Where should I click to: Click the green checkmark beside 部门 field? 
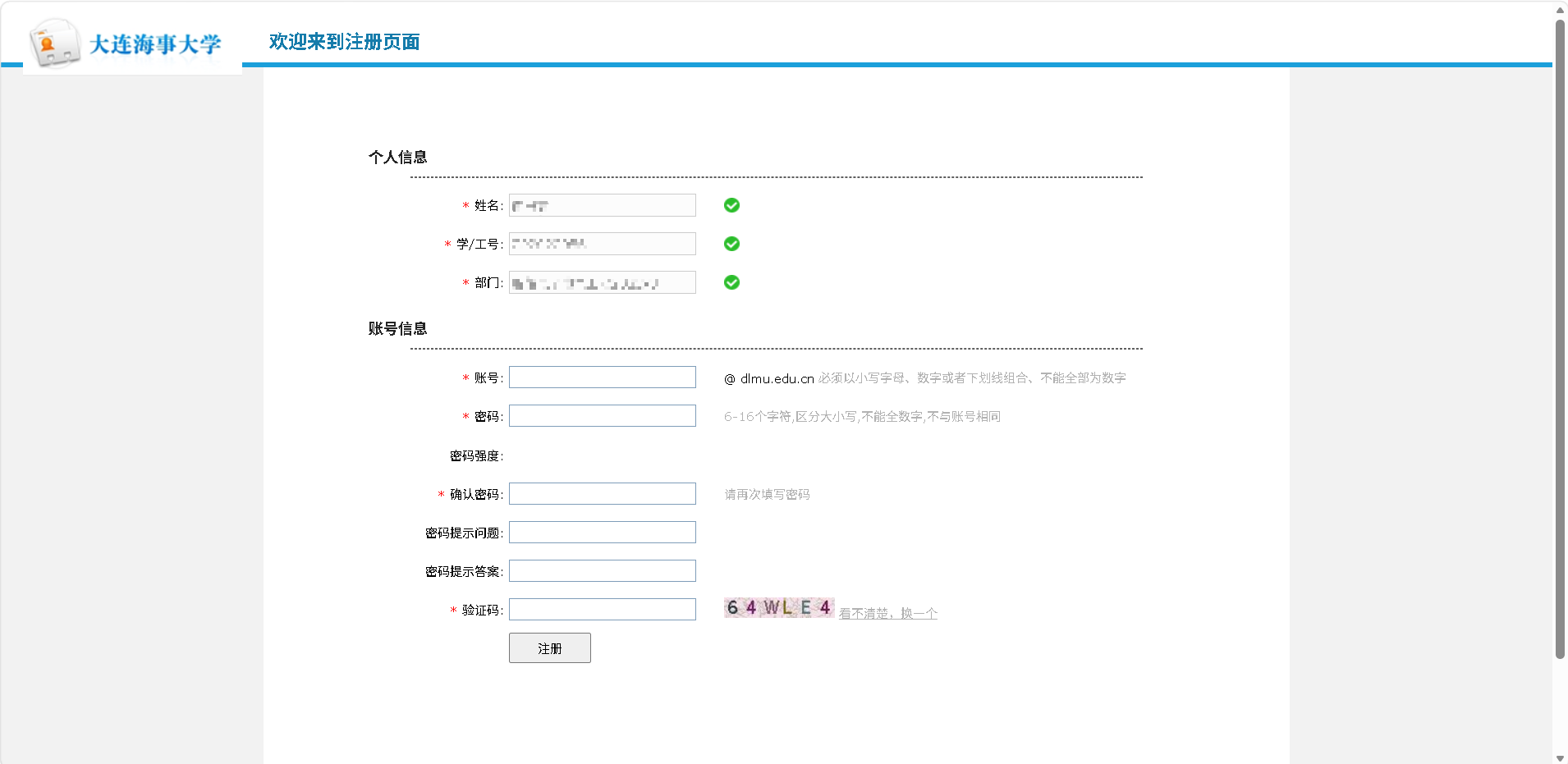(731, 282)
